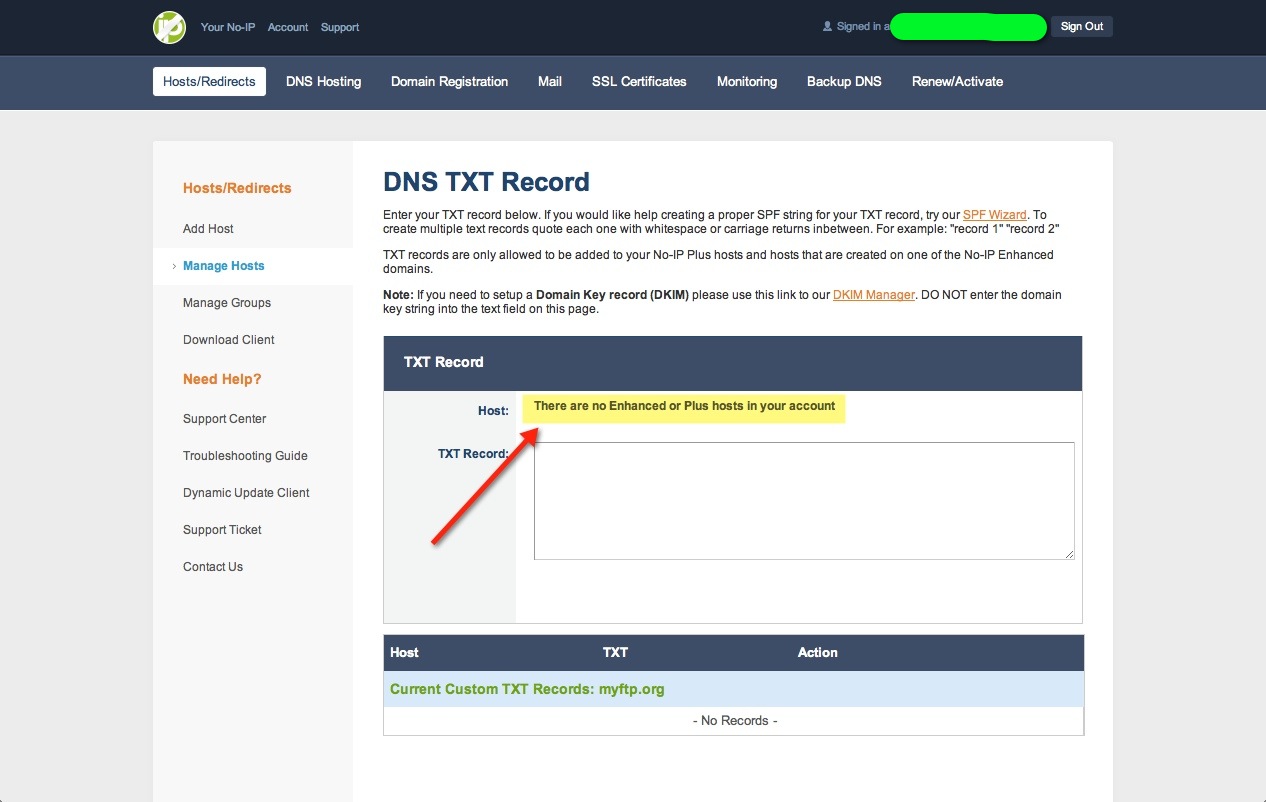Click the 'DNS TXT Record' page heading
This screenshot has height=802, width=1266.
tap(486, 182)
